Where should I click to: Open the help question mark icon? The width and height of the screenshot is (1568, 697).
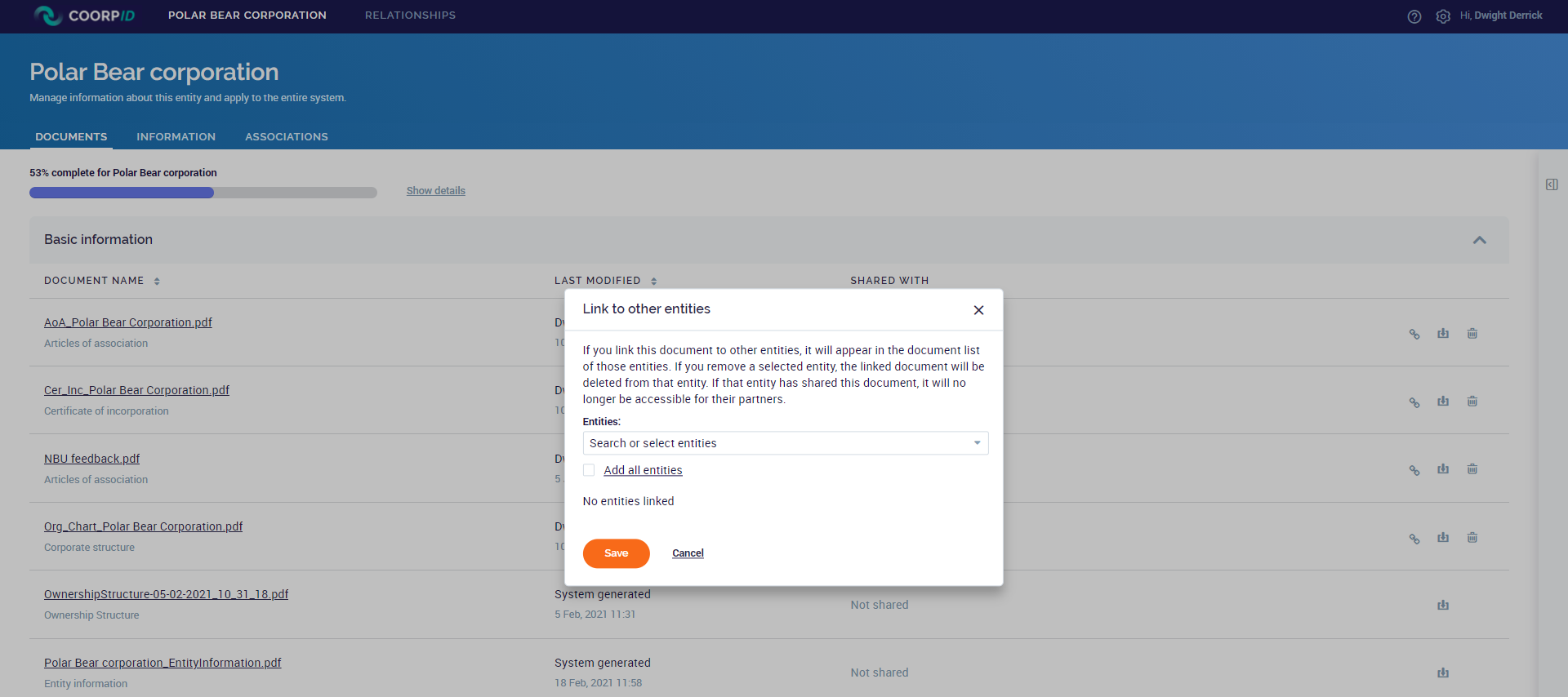pyautogui.click(x=1414, y=16)
